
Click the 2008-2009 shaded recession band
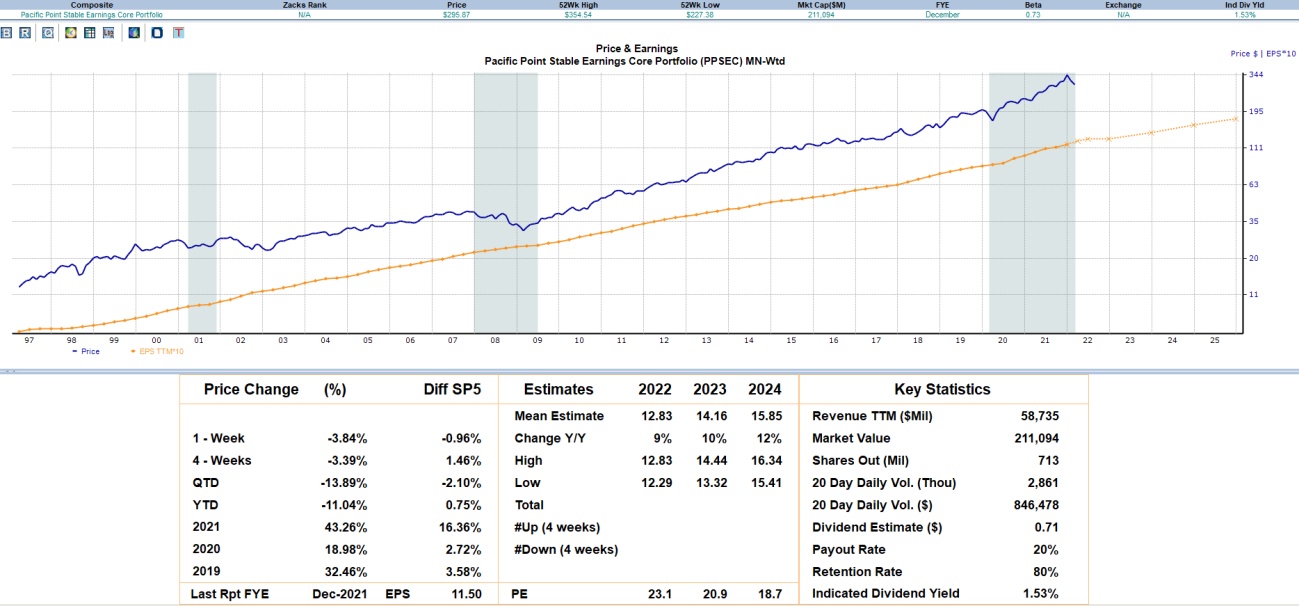(x=505, y=200)
